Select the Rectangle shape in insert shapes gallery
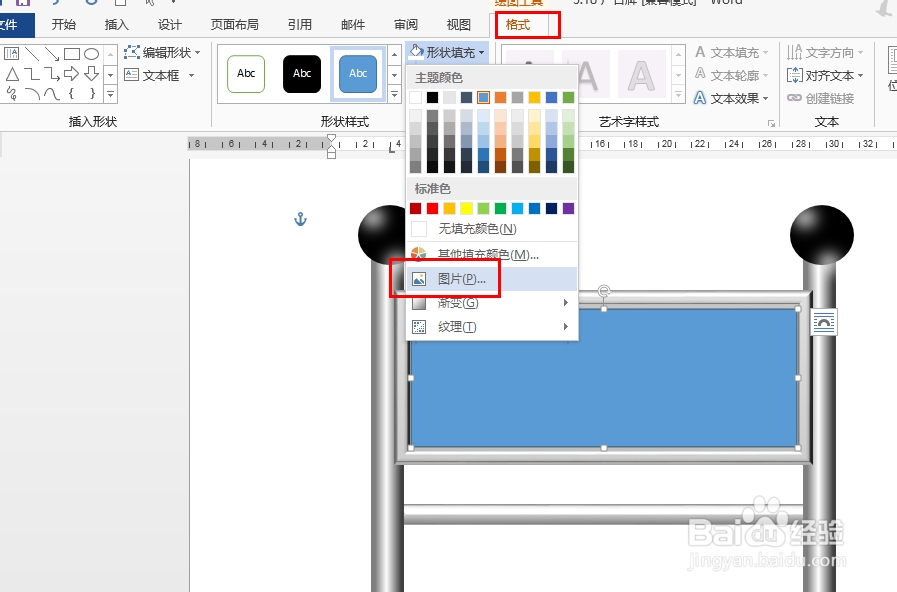 72,54
